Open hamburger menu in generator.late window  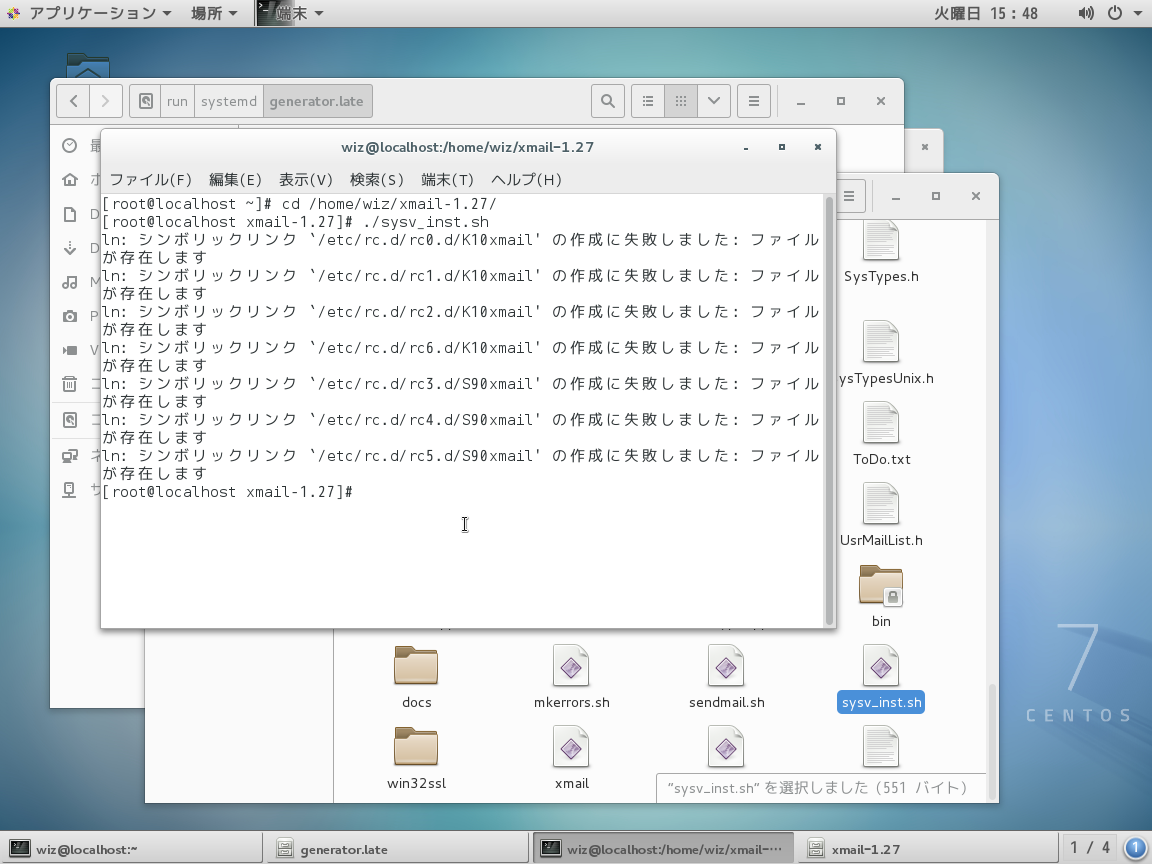coord(754,101)
